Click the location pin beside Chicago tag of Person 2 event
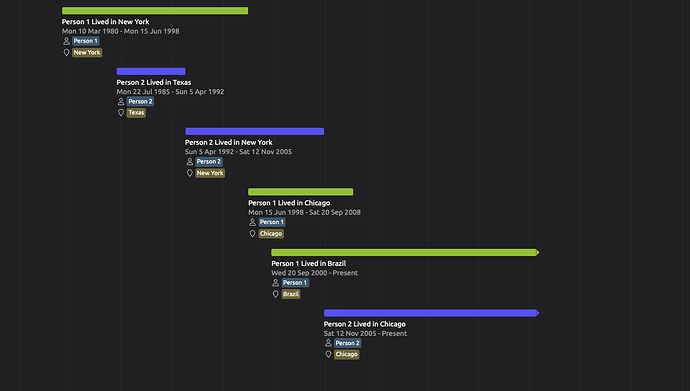The image size is (690, 391). [328, 354]
